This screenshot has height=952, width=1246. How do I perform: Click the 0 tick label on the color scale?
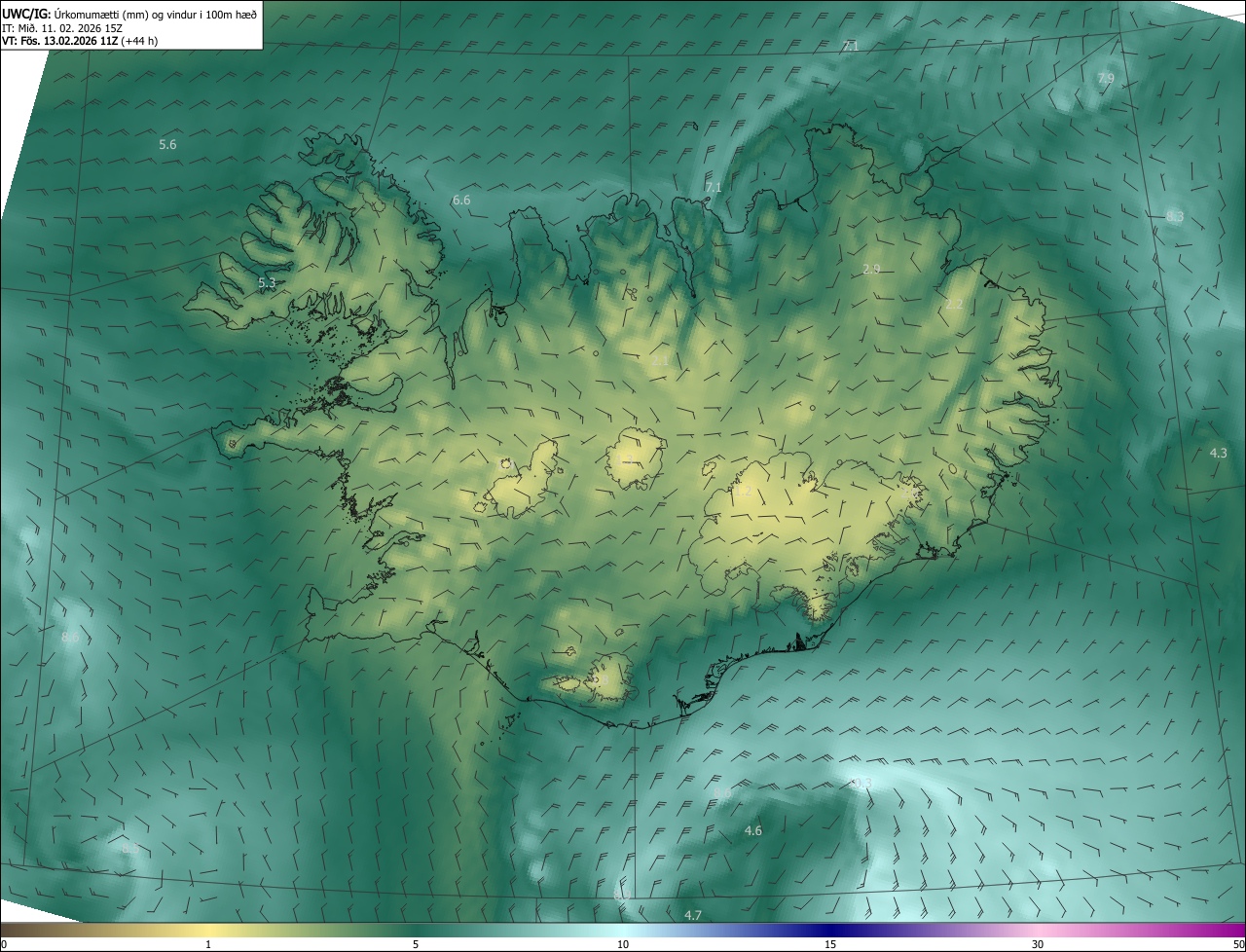point(4,944)
